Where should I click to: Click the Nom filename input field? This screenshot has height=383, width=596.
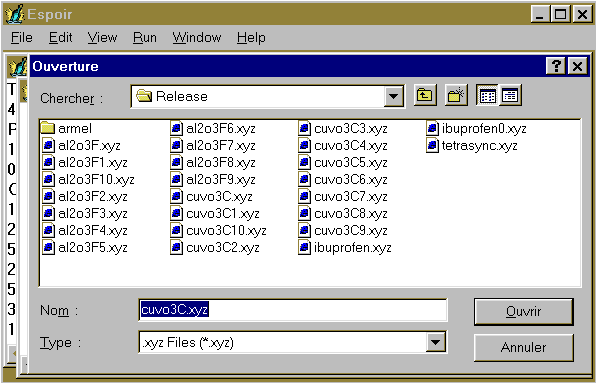[x=293, y=310]
